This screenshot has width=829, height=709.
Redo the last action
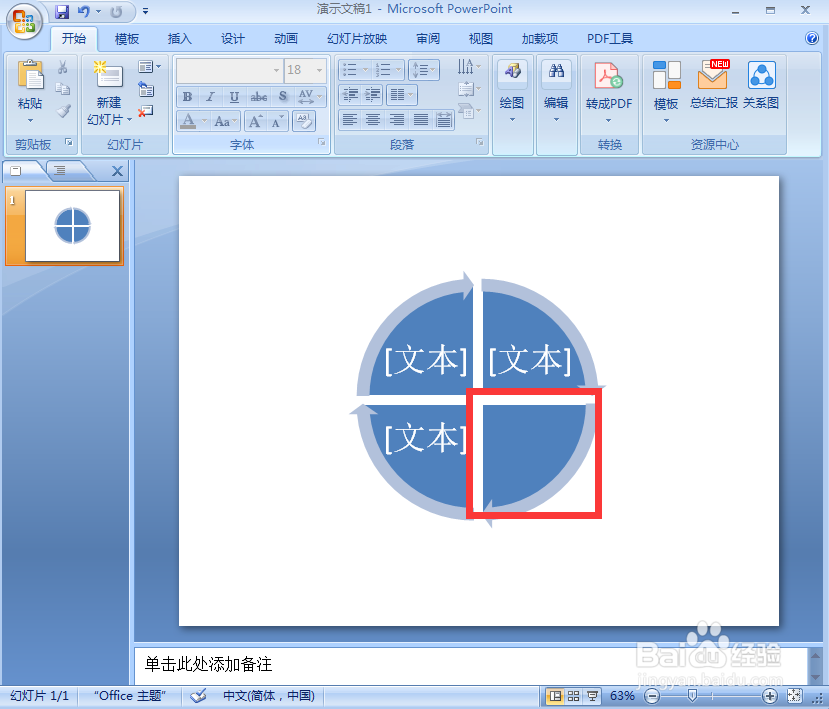tap(116, 11)
